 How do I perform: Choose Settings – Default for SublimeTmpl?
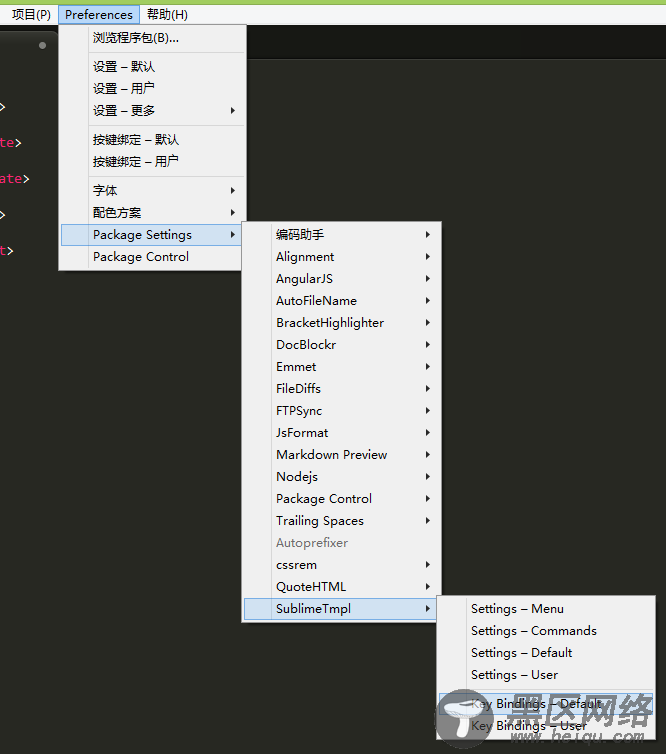[x=546, y=653]
